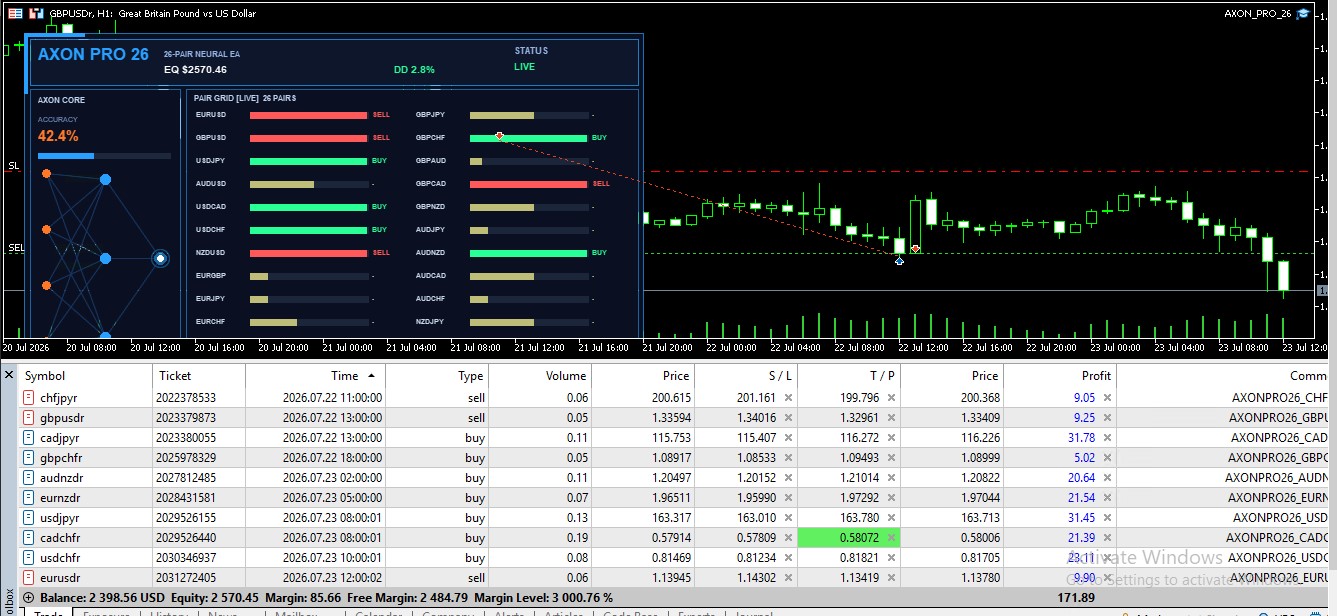Click the Margin Level 3 000.76 % text
Viewport: 1337px width, 616px height.
544,597
